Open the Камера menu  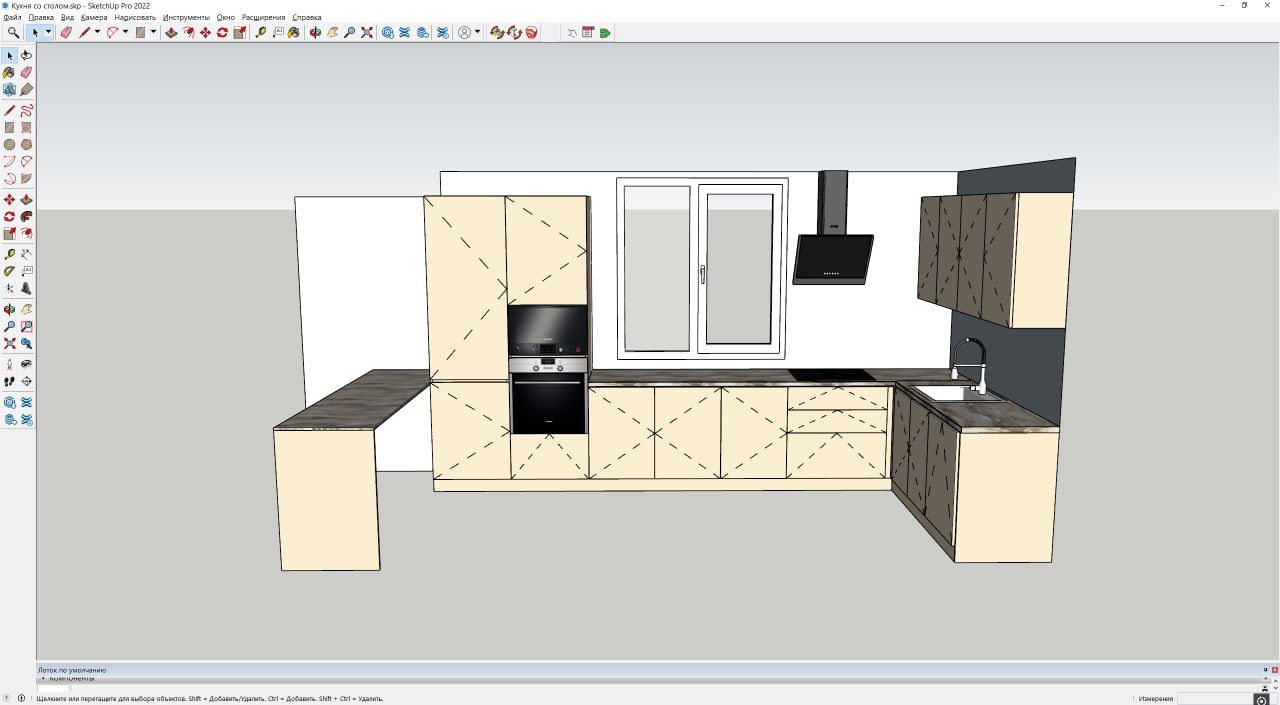94,17
